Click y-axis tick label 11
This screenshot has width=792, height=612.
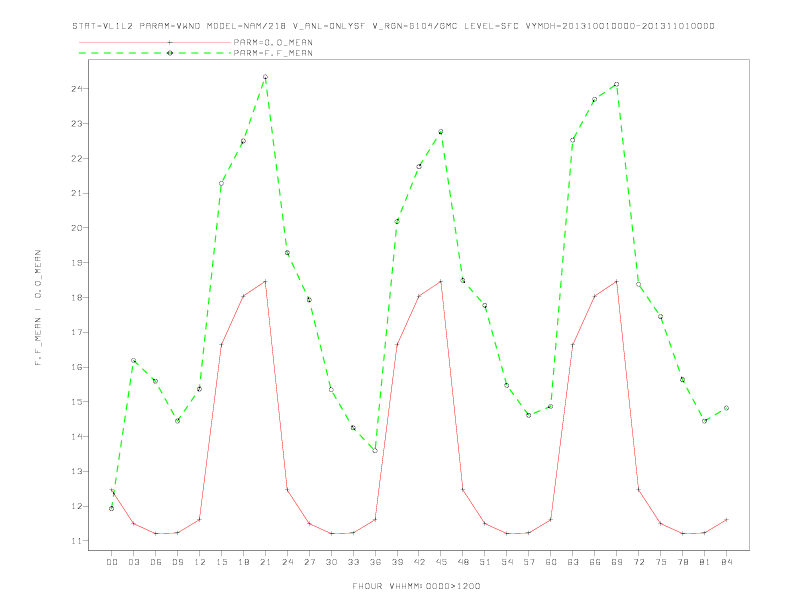point(77,541)
